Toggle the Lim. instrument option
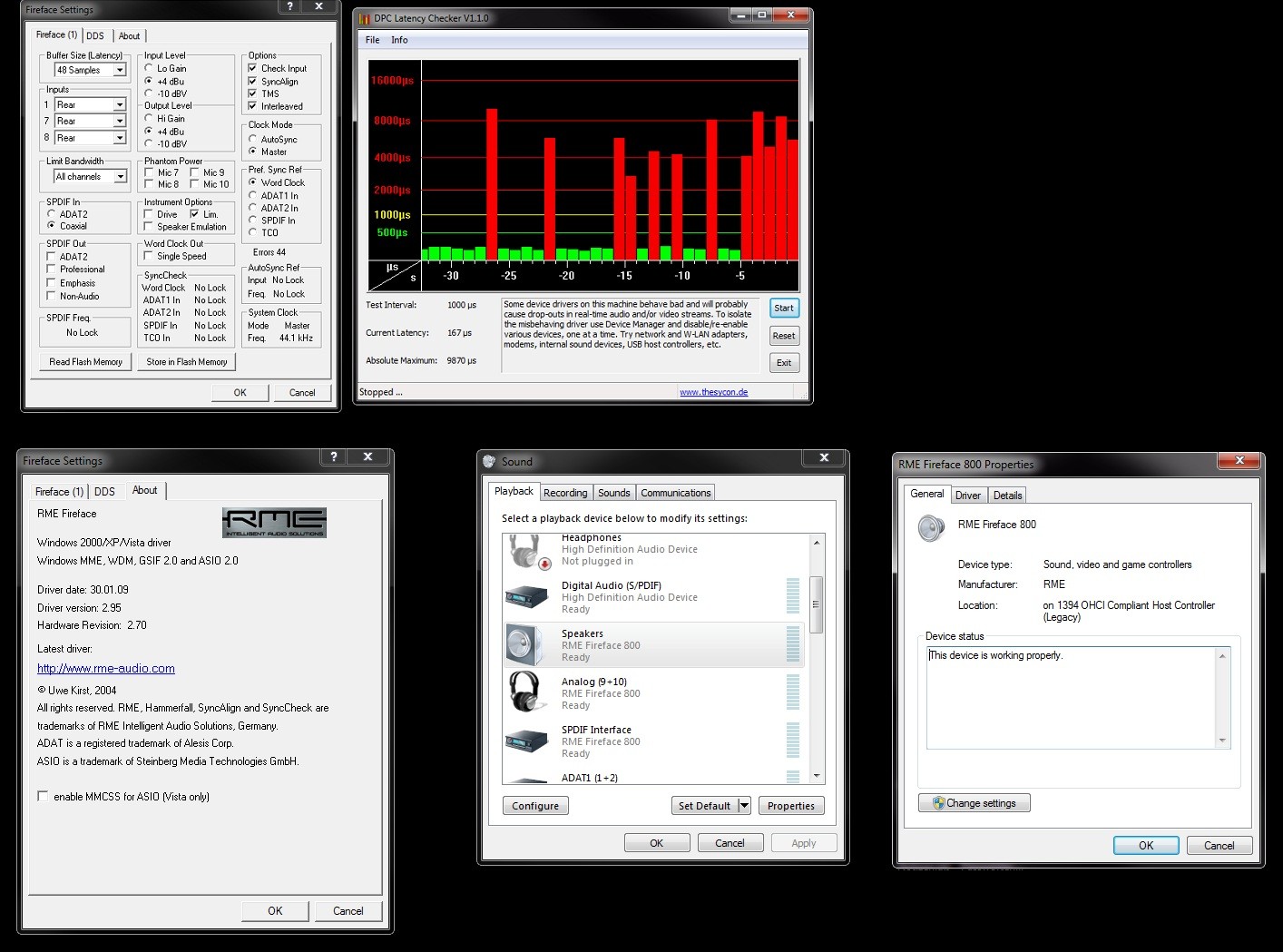 (x=195, y=214)
